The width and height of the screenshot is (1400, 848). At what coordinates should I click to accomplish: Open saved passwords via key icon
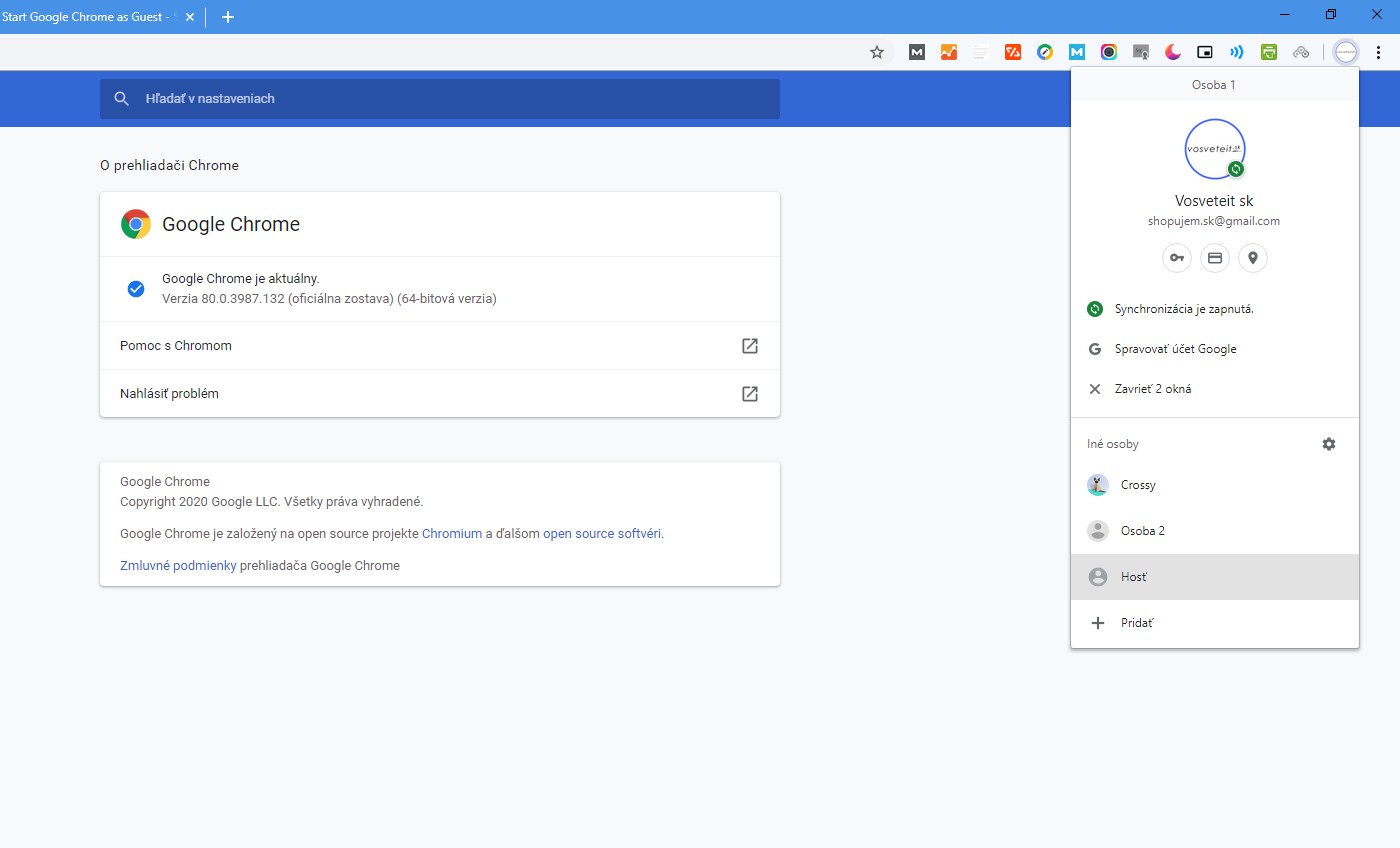(x=1177, y=258)
